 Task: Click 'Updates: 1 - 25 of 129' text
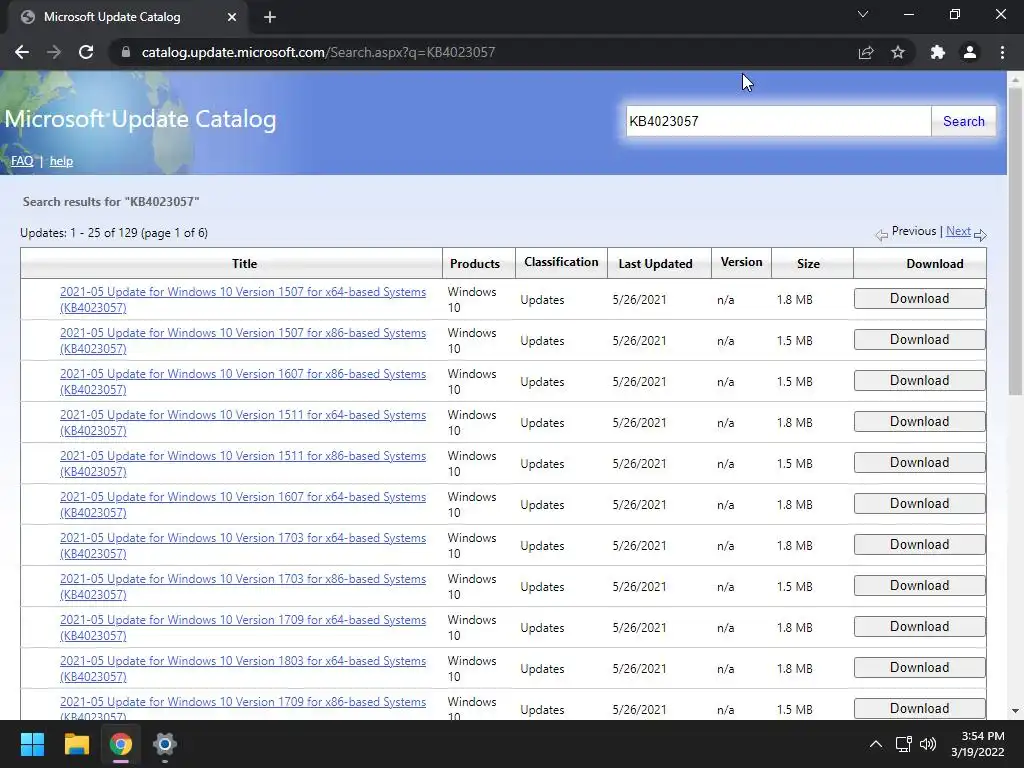114,232
